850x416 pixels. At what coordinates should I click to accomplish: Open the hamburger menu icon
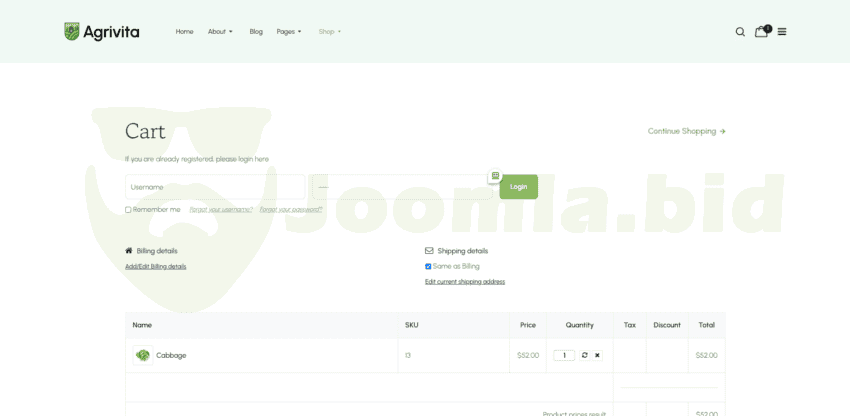(782, 32)
